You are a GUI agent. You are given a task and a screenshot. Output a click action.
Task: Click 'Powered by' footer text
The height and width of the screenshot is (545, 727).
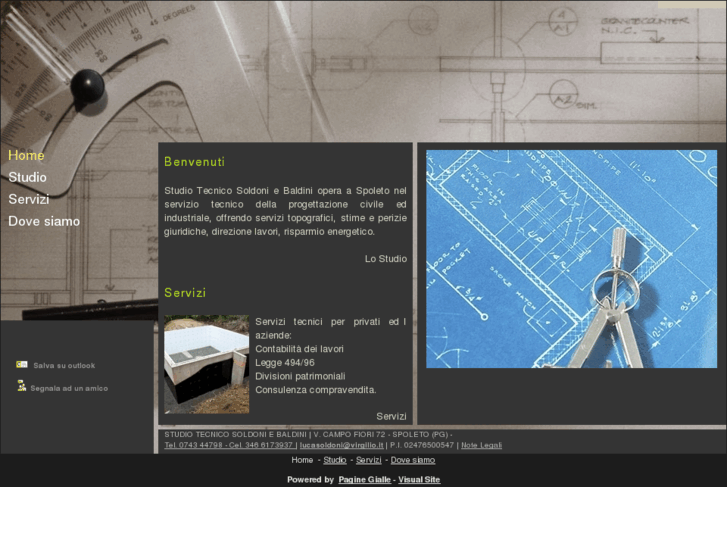coord(310,480)
